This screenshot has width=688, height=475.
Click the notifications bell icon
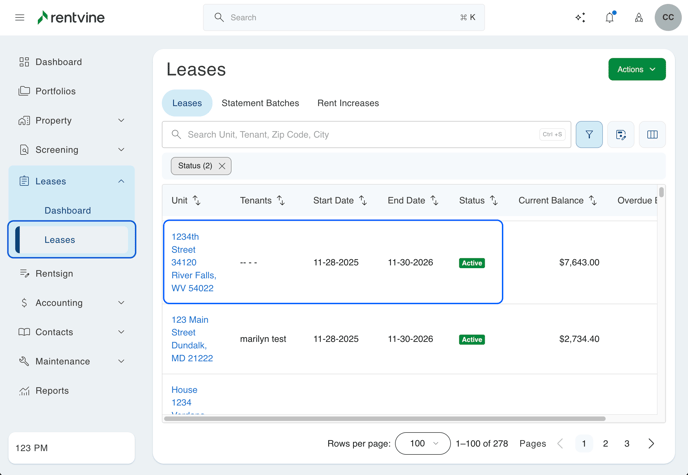click(x=609, y=17)
